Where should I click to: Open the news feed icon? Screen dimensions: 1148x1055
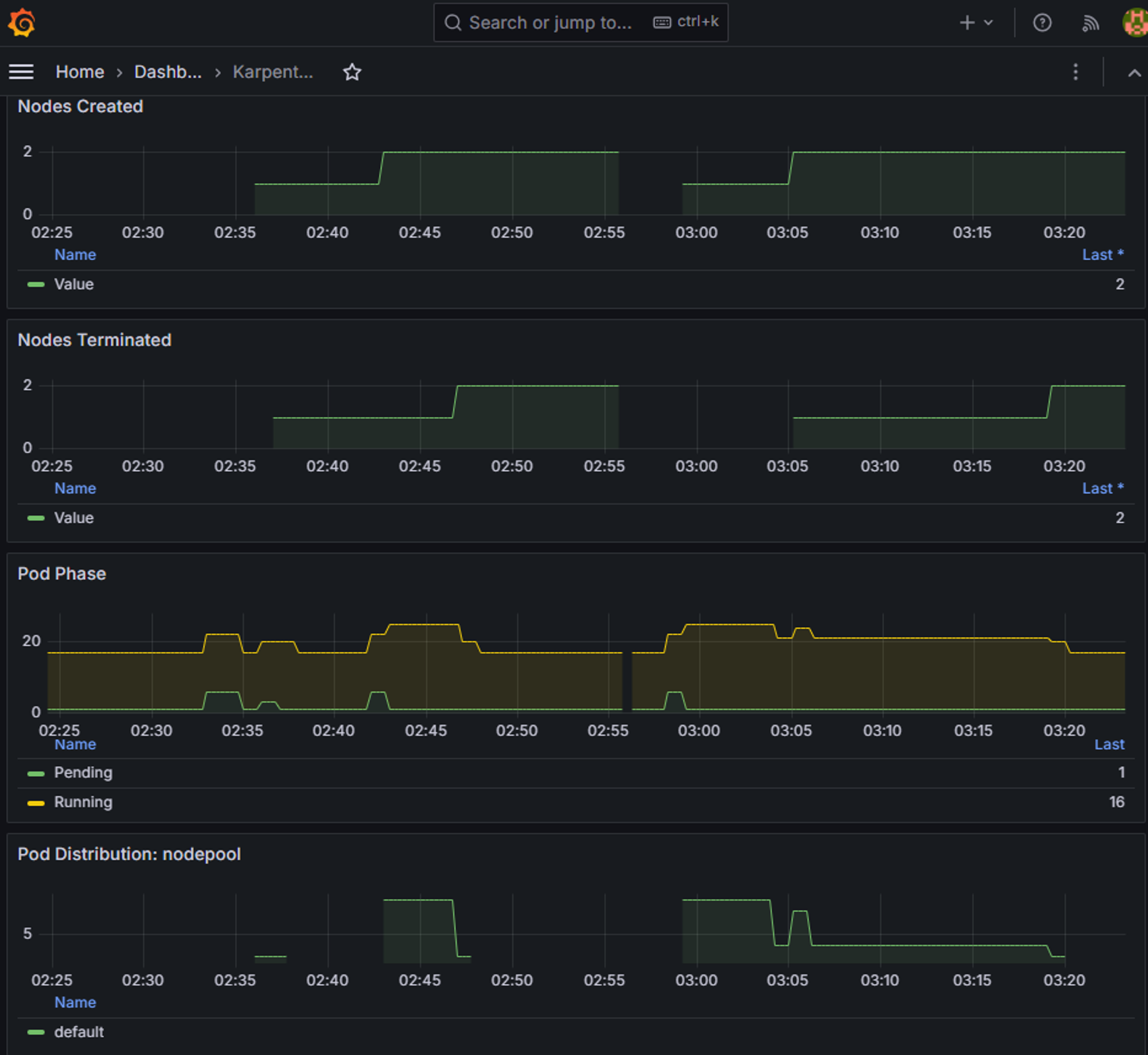1090,23
